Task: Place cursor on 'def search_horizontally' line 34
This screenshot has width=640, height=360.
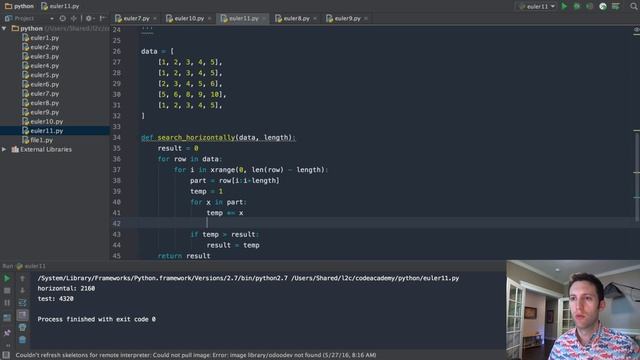Action: pyautogui.click(x=218, y=138)
